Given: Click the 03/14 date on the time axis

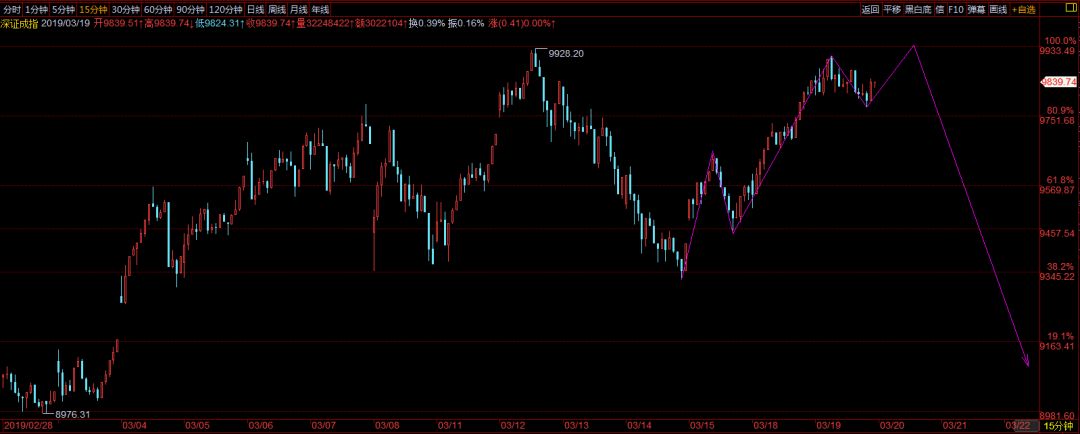Looking at the screenshot, I should (x=638, y=427).
